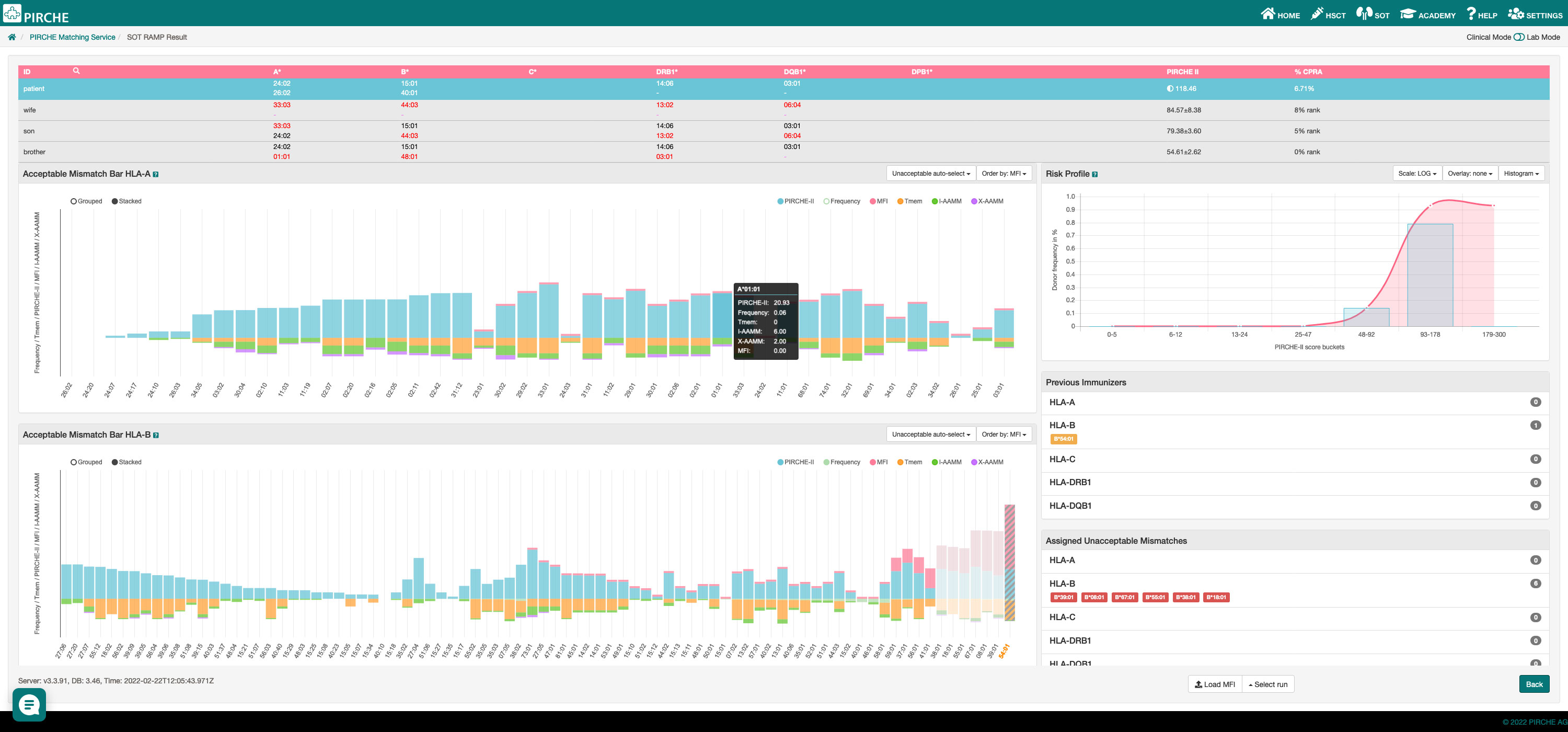Open help icon beside Risk Profile
This screenshot has width=1568, height=732.
[1095, 174]
